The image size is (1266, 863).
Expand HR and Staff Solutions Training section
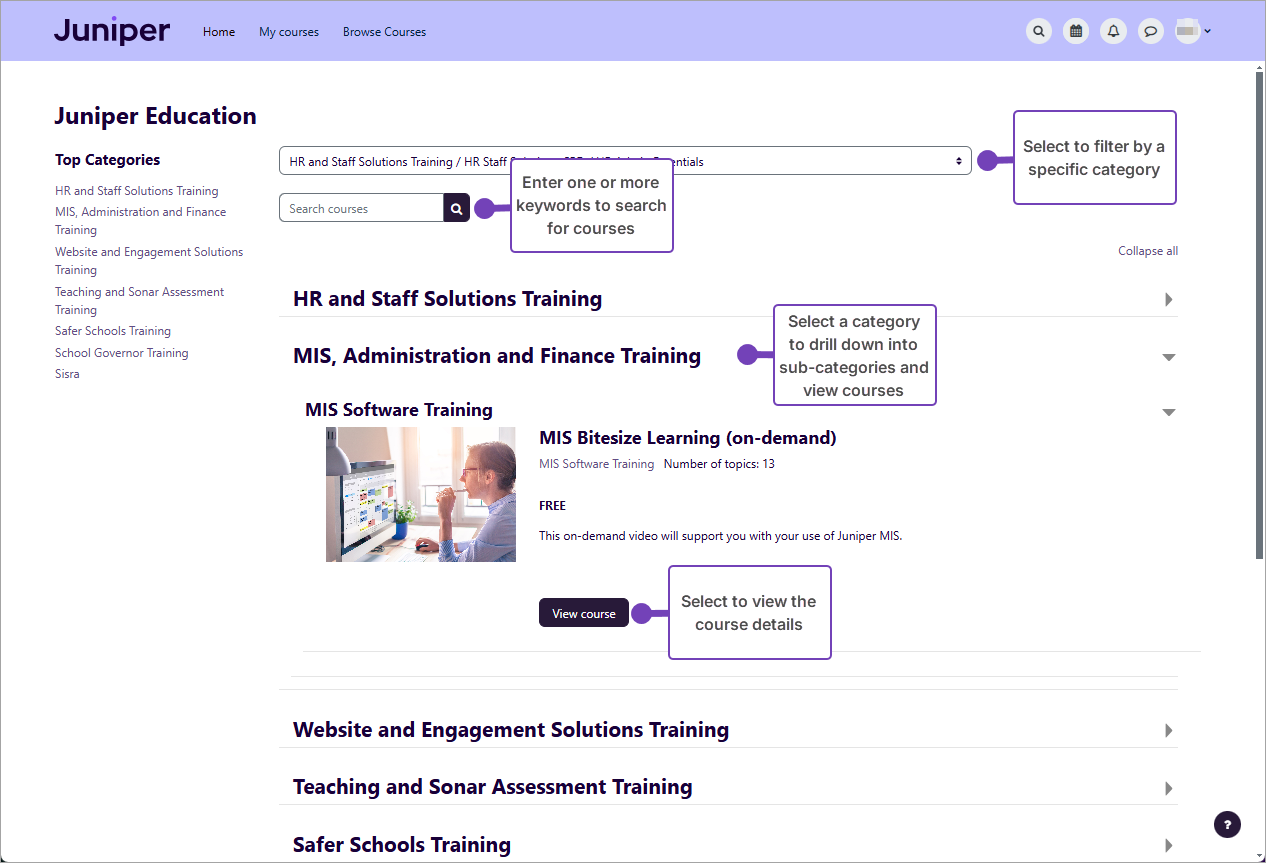(x=1168, y=299)
